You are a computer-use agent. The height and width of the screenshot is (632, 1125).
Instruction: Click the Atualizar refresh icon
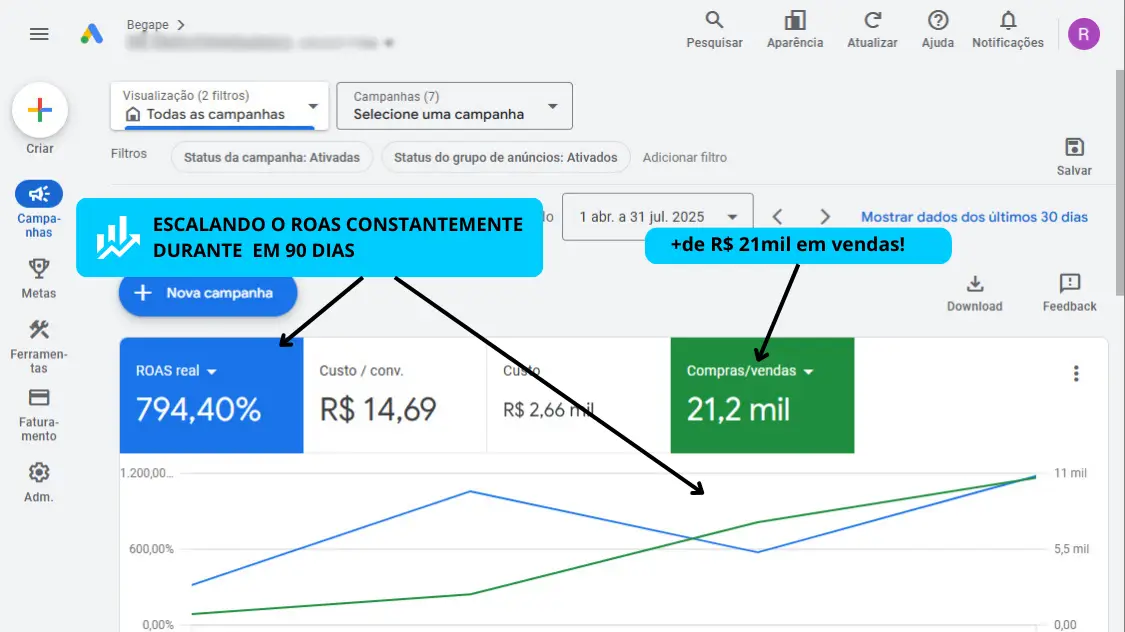[873, 21]
